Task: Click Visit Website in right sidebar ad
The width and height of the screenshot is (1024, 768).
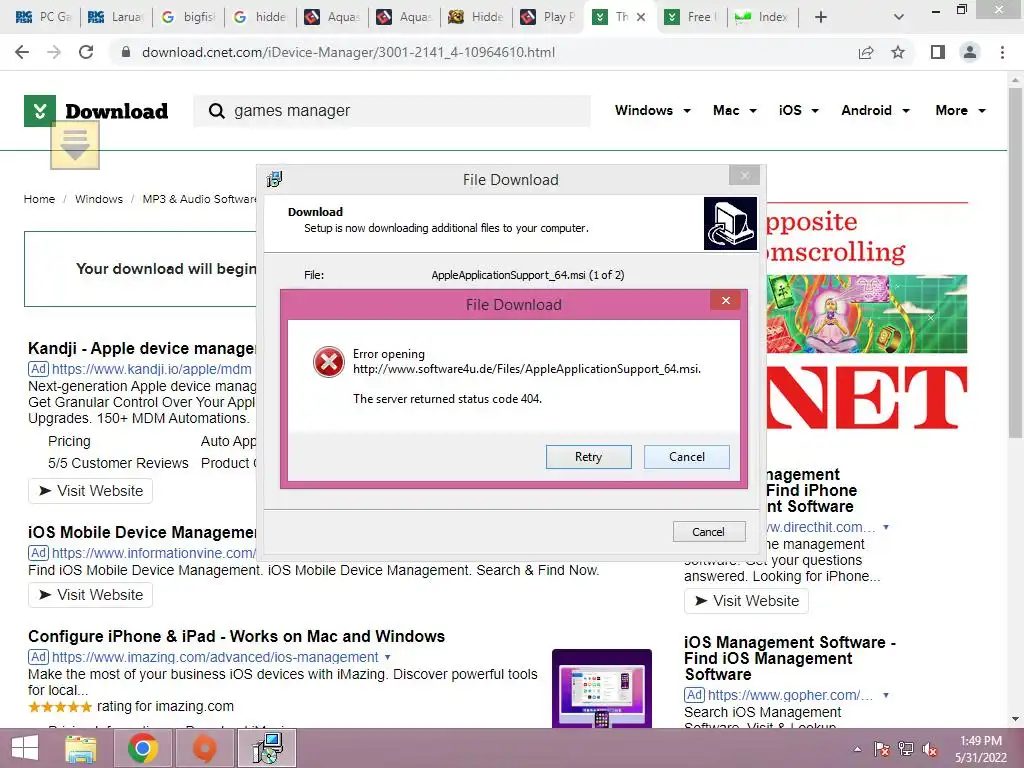Action: click(746, 601)
